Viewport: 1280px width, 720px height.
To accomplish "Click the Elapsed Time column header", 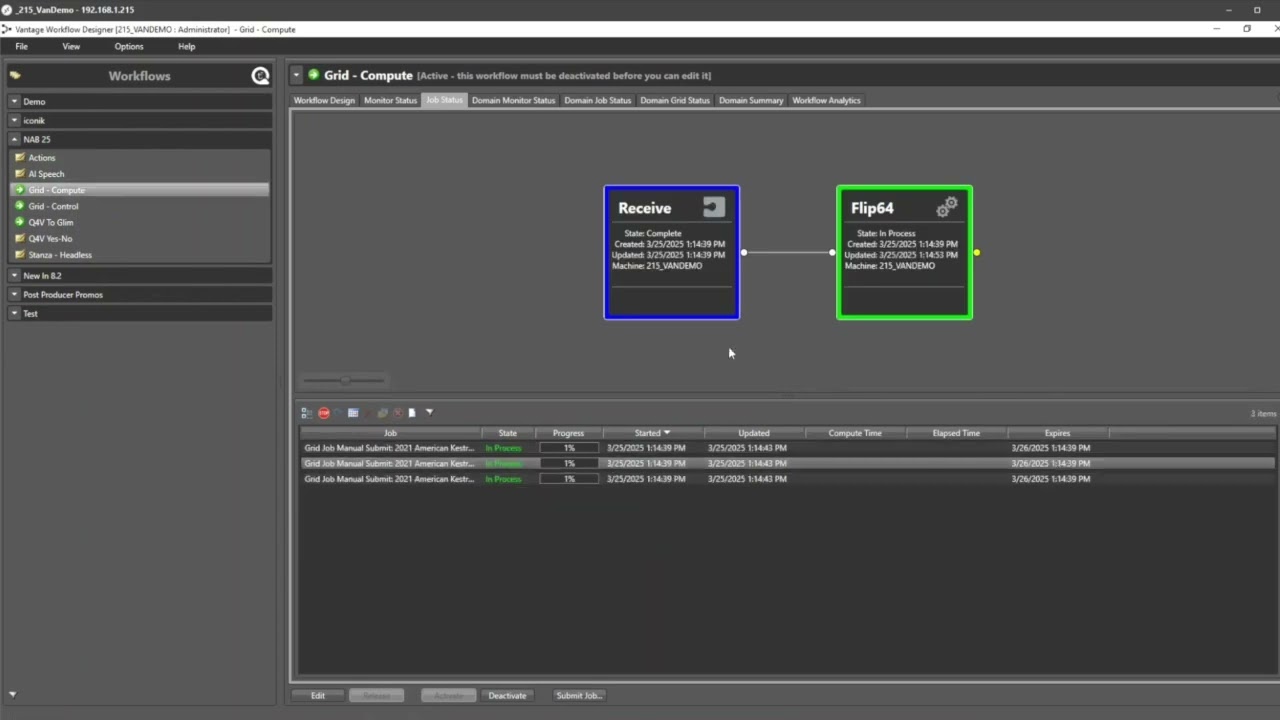I will point(956,433).
